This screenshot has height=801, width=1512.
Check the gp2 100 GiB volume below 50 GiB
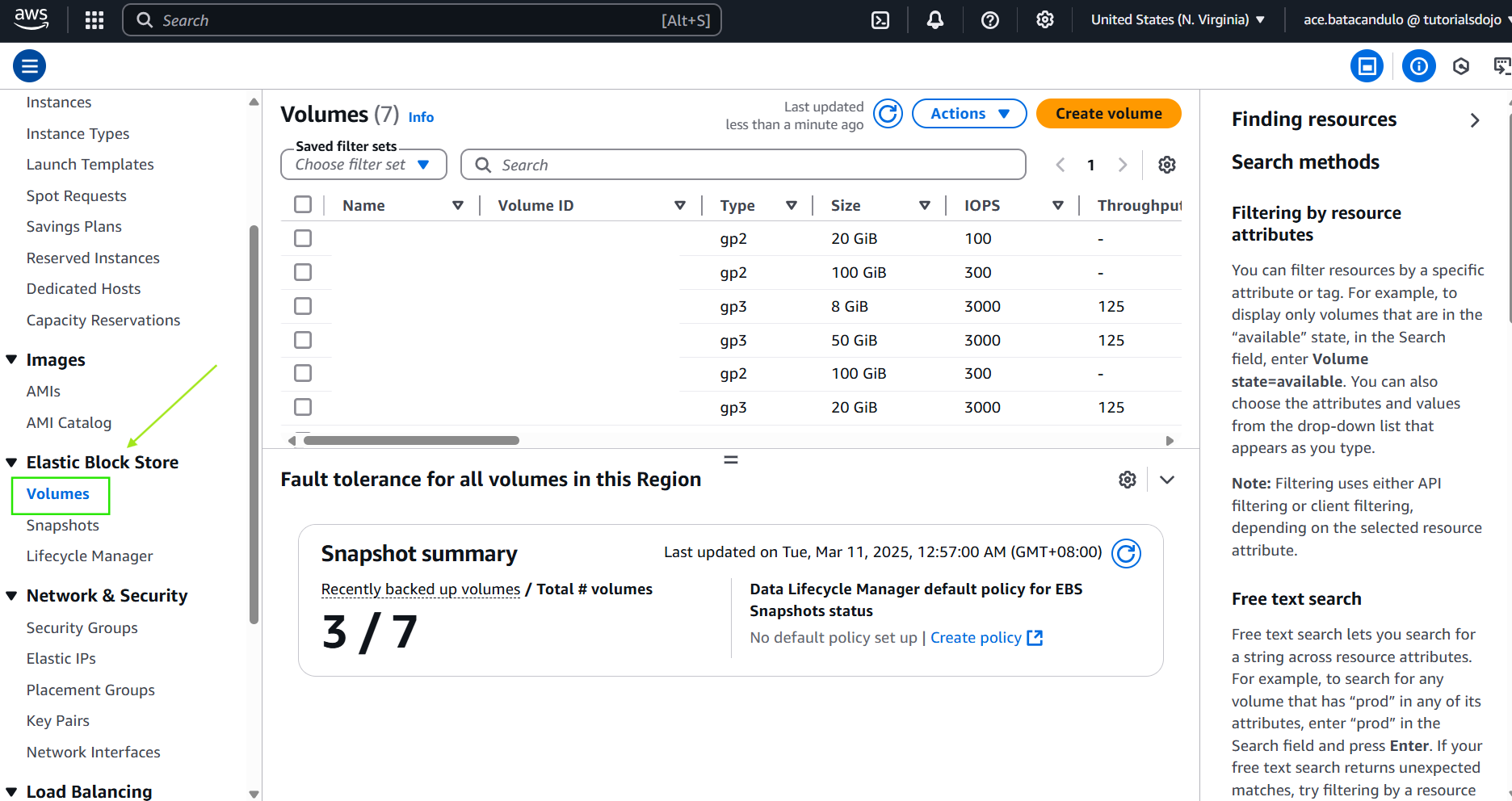[303, 373]
